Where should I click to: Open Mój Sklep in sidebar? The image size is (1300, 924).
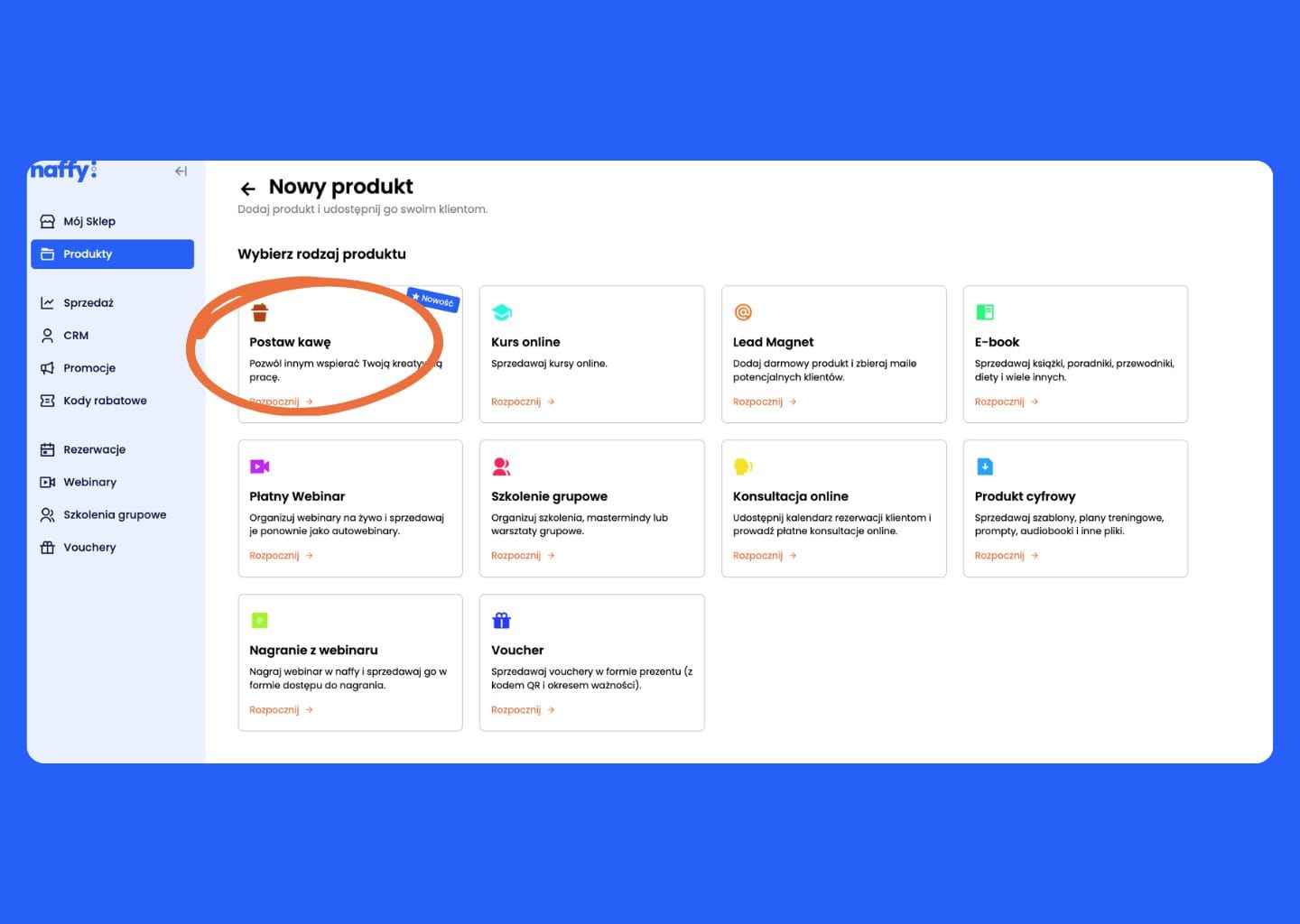tap(112, 221)
